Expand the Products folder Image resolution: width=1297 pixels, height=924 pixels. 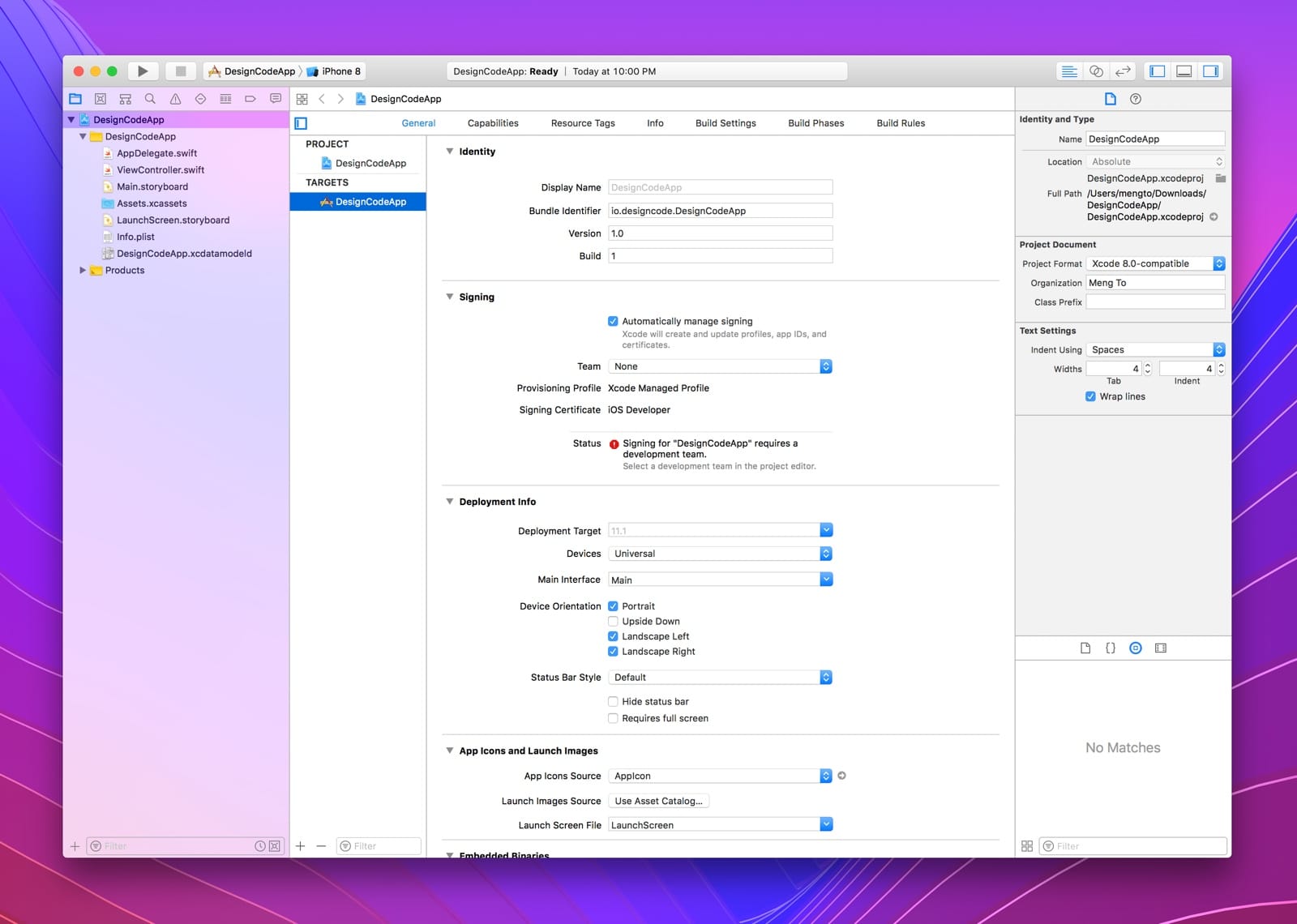83,271
